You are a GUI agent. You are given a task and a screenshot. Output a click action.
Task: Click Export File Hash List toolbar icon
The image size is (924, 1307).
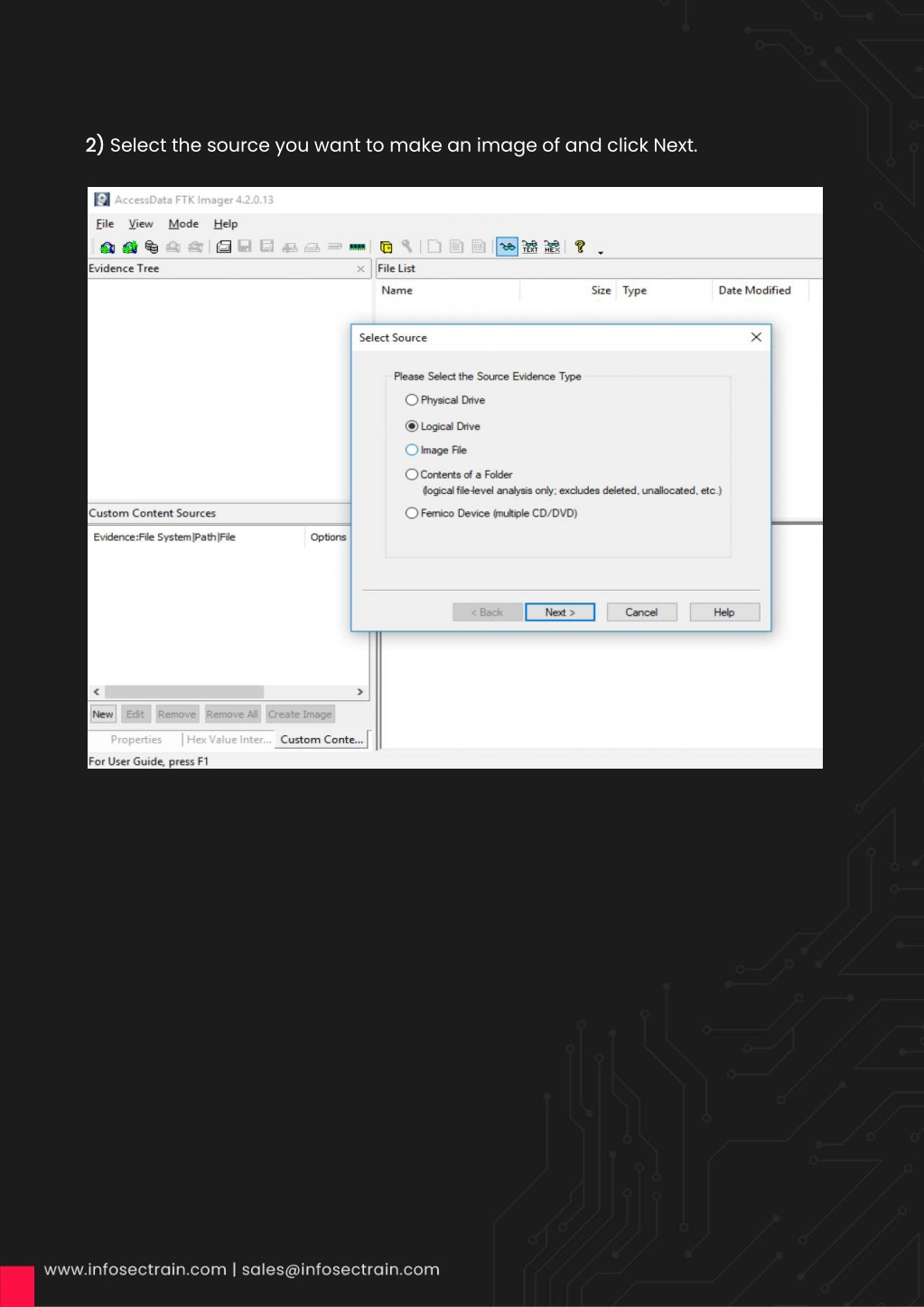pyautogui.click(x=456, y=247)
